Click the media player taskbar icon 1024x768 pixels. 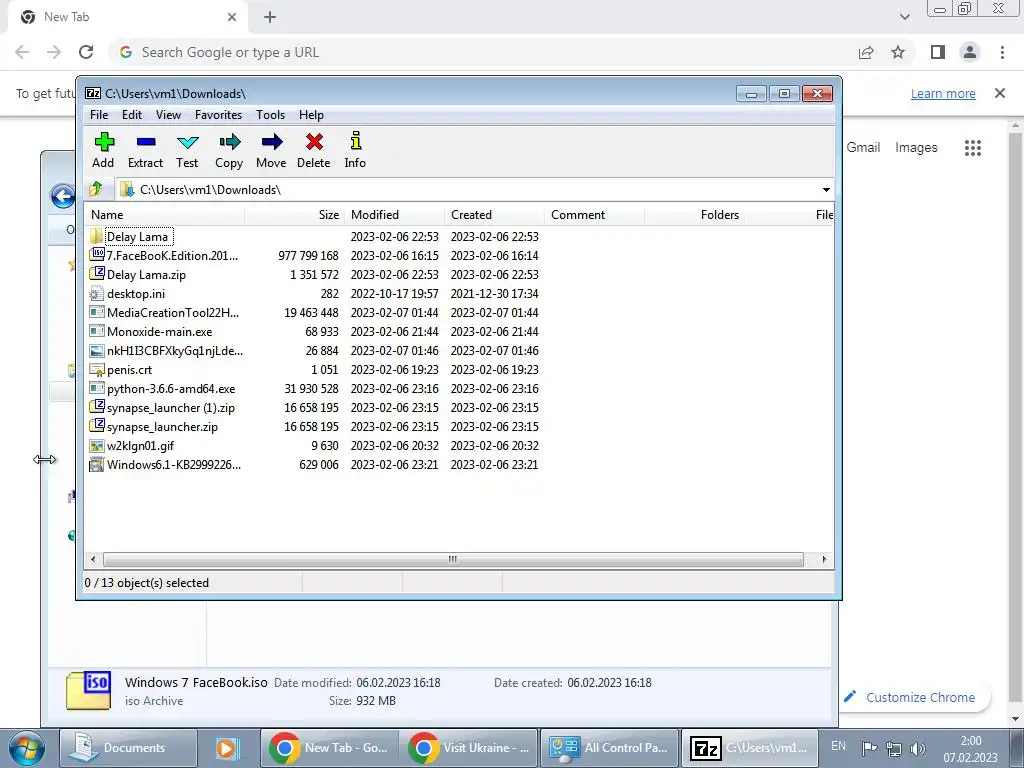click(x=228, y=748)
